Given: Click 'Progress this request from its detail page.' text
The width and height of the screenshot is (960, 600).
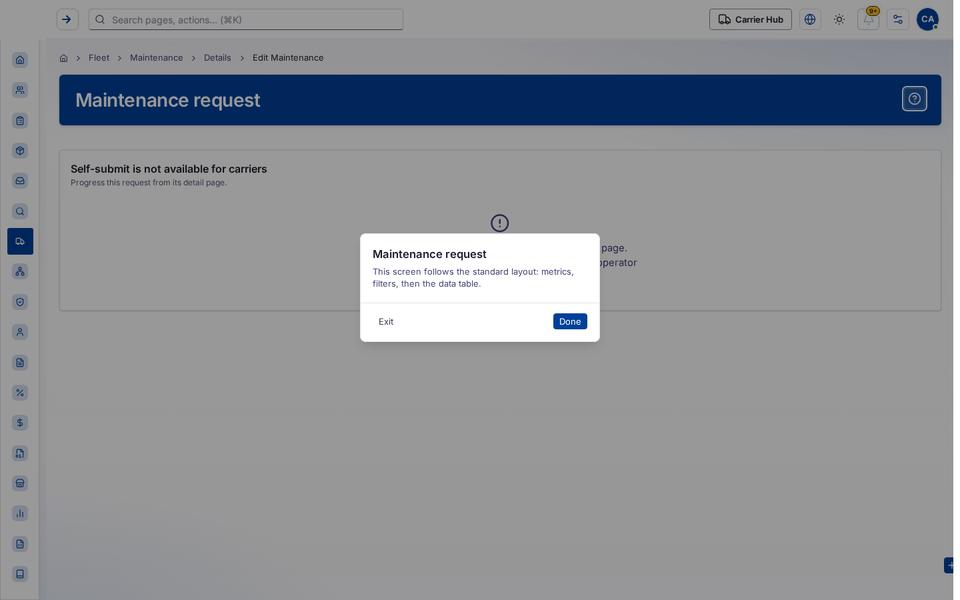Looking at the screenshot, I should (148, 182).
